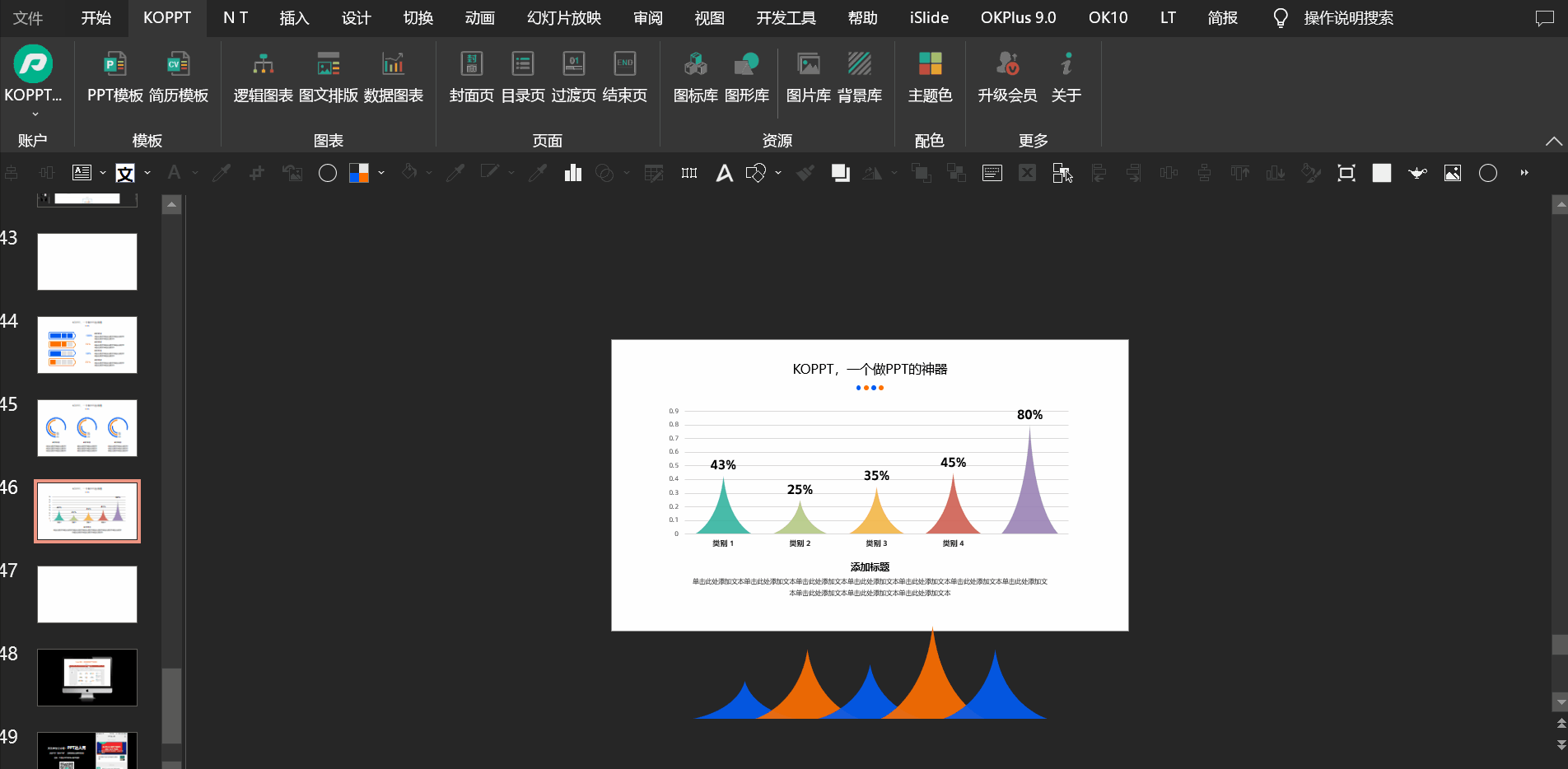Click the slide title KOPPT text

pyautogui.click(x=870, y=369)
